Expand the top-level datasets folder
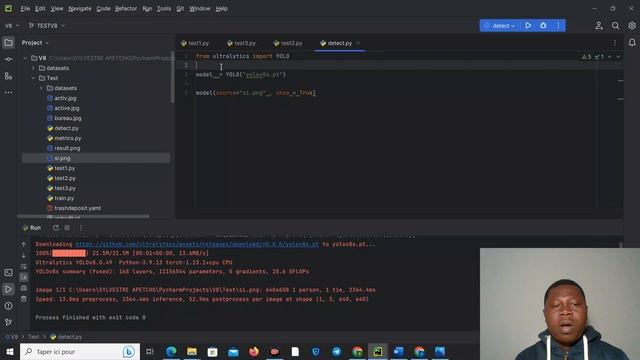 pos(33,68)
